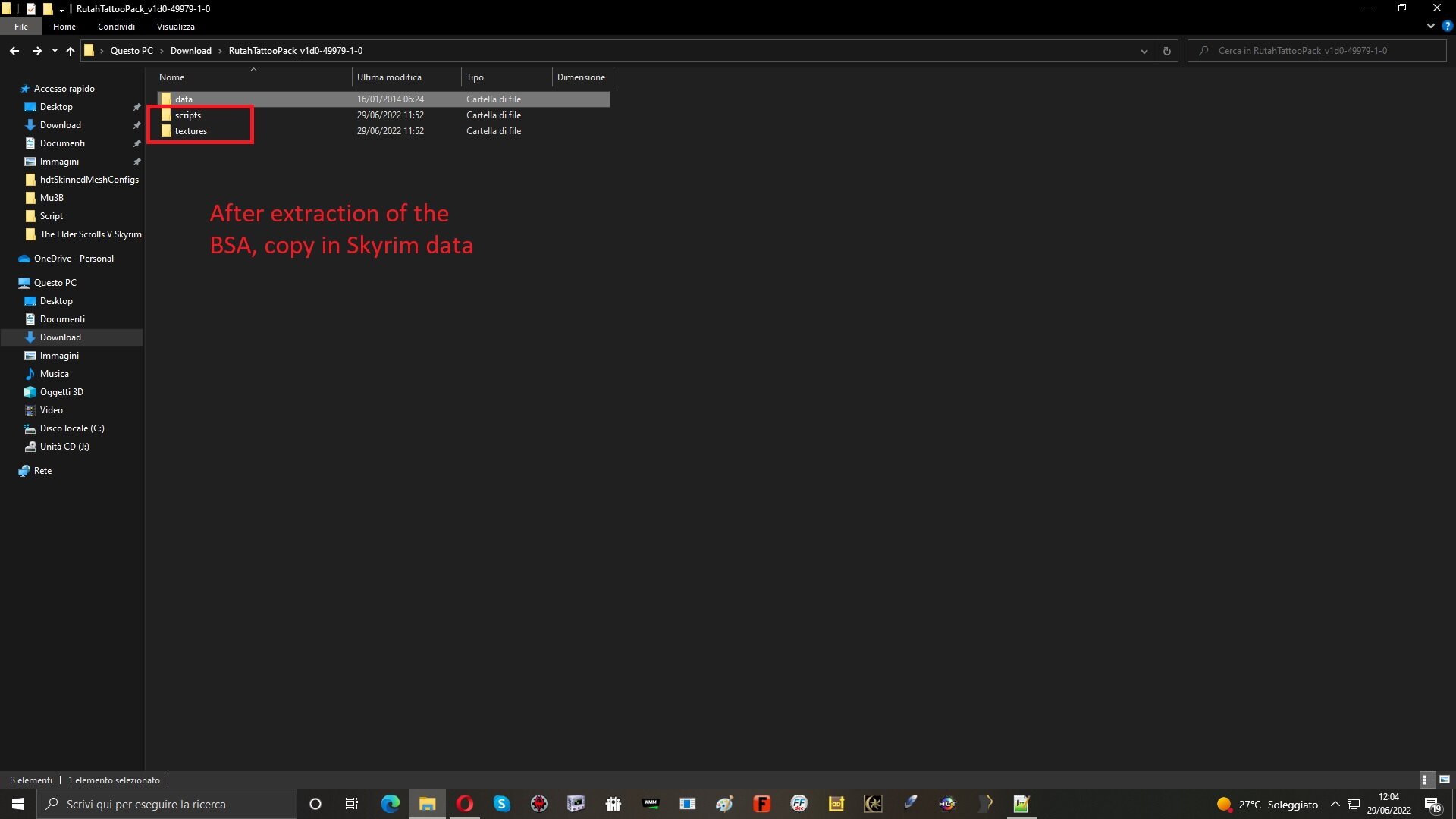
Task: Select the scripts folder
Action: (187, 115)
